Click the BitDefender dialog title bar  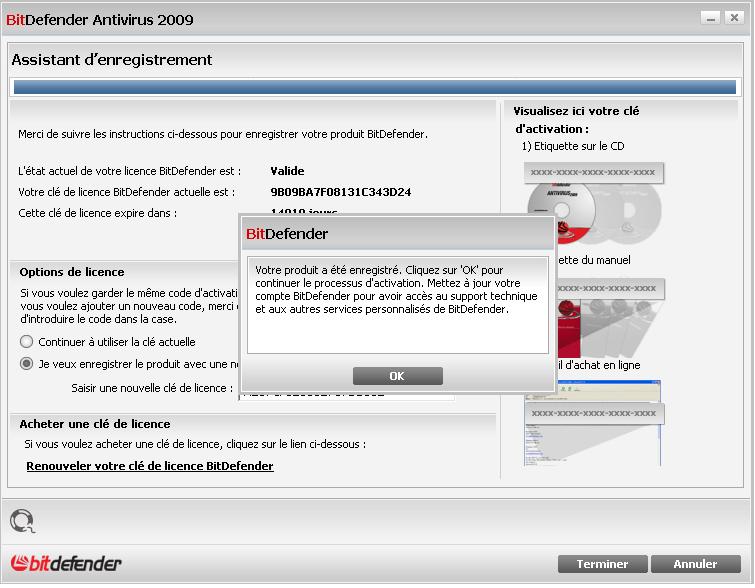click(x=397, y=234)
